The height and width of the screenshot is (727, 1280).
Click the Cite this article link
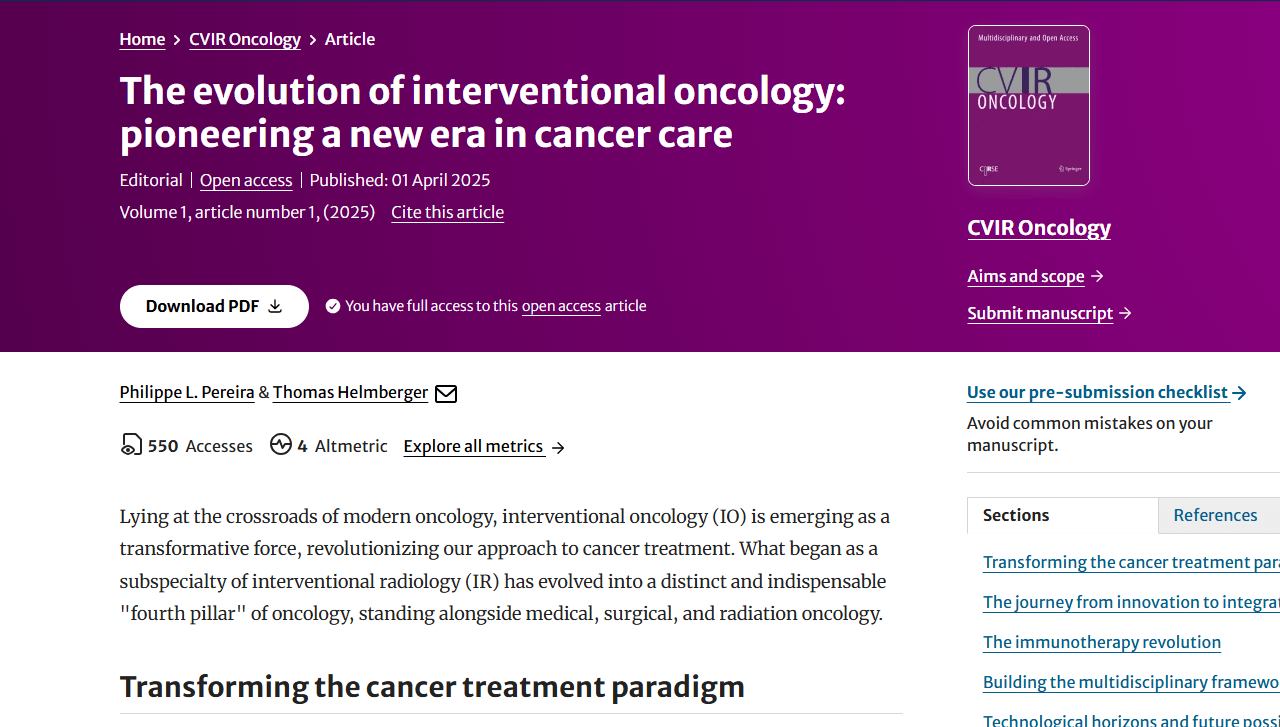pyautogui.click(x=447, y=212)
